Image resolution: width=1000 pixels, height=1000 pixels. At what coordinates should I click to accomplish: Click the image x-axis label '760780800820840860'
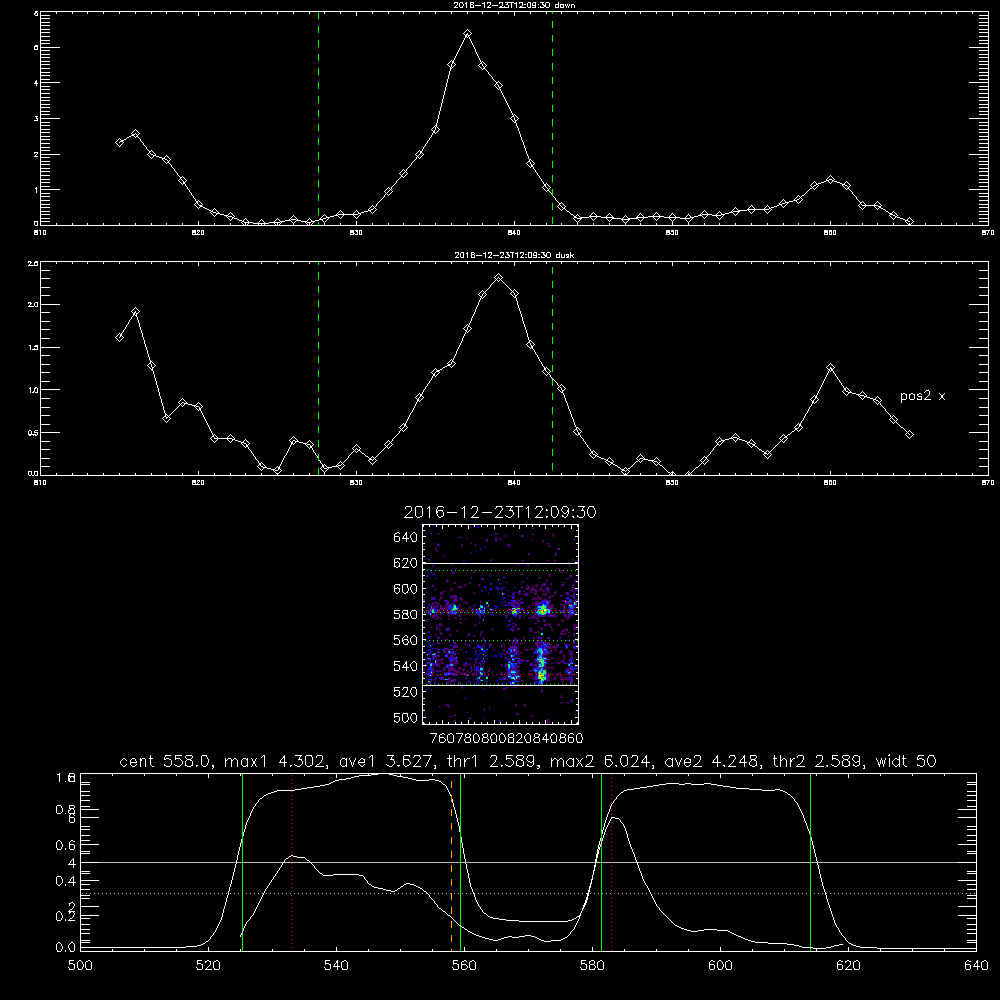506,739
